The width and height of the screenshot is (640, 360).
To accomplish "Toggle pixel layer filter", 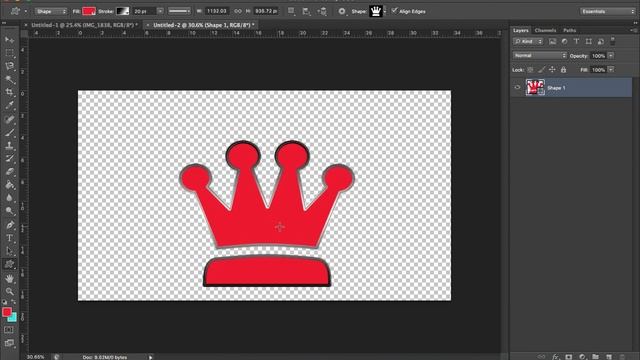I will click(x=552, y=41).
